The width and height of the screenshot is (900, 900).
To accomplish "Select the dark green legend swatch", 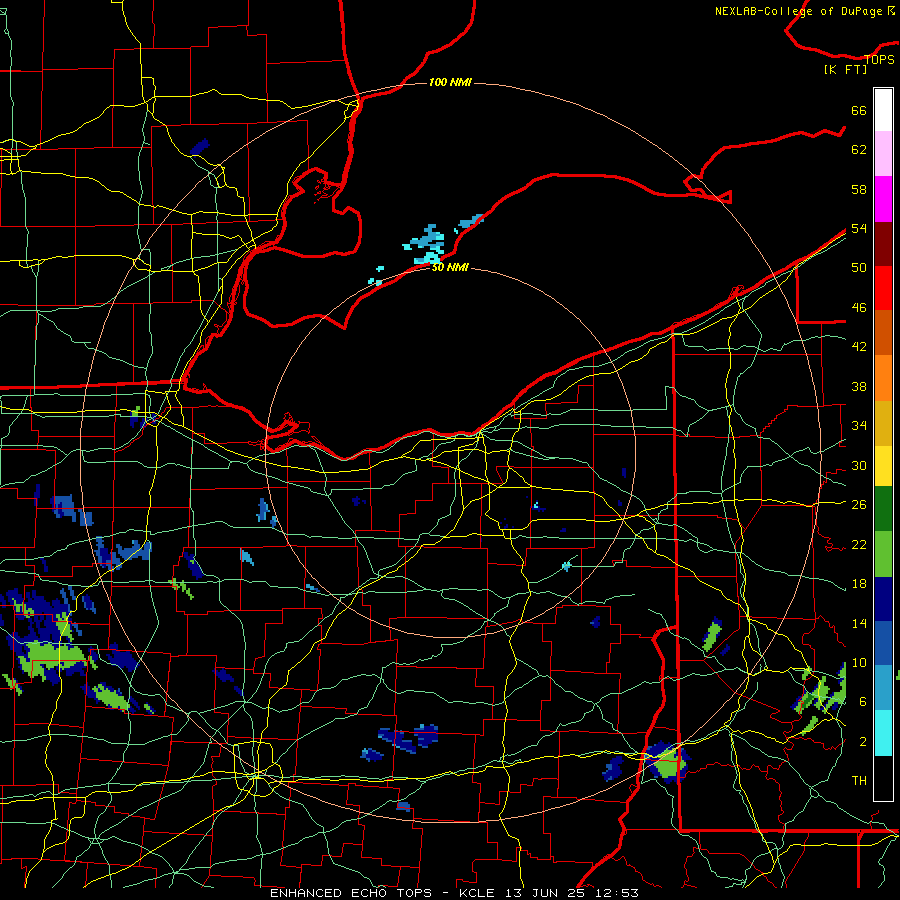I will (x=883, y=509).
